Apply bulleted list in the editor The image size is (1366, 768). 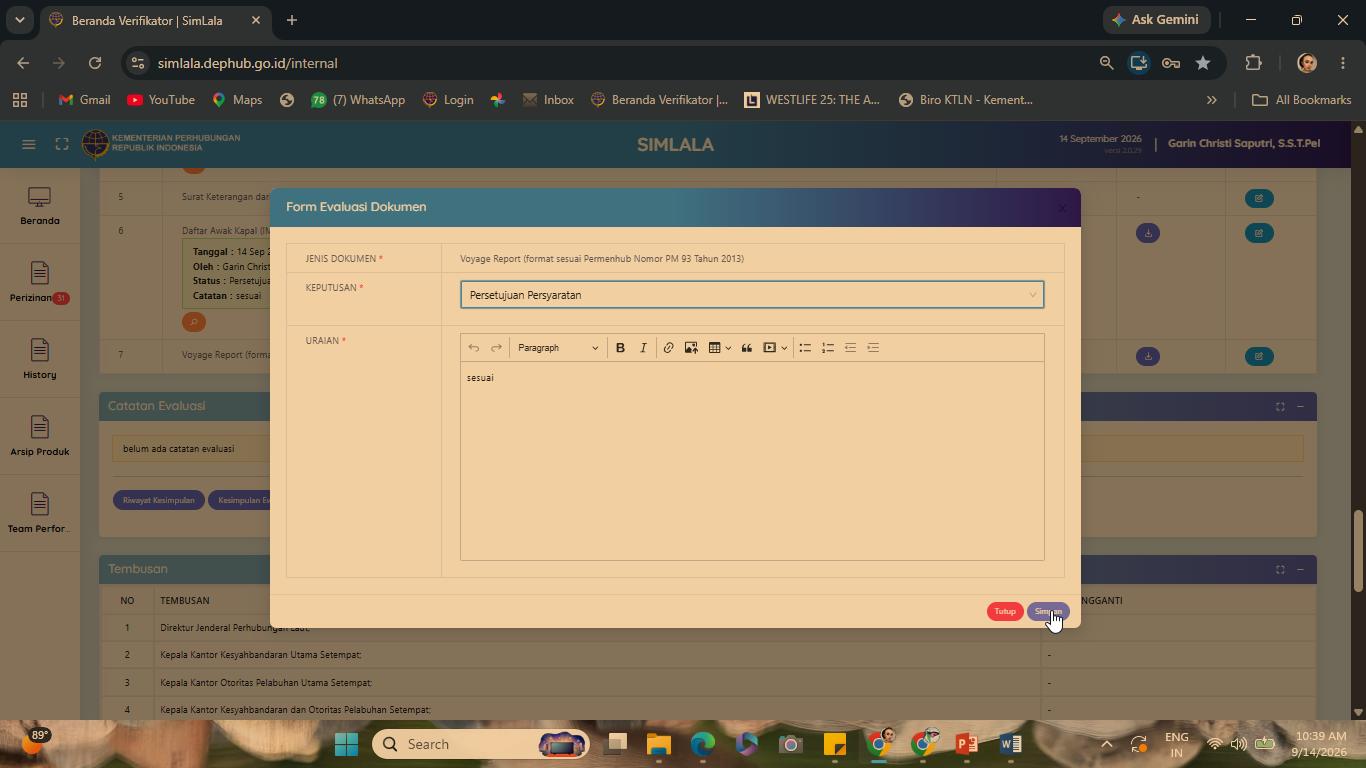pos(805,348)
